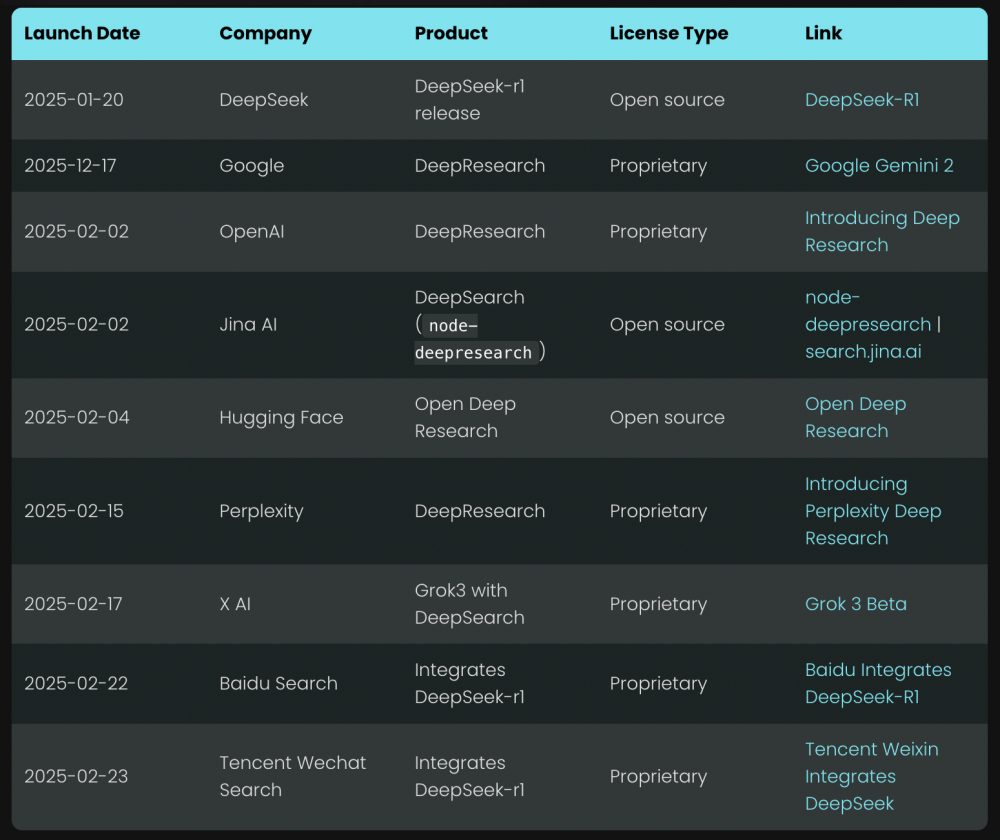
Task: Click Proprietary in the Perplexity row
Action: point(658,510)
